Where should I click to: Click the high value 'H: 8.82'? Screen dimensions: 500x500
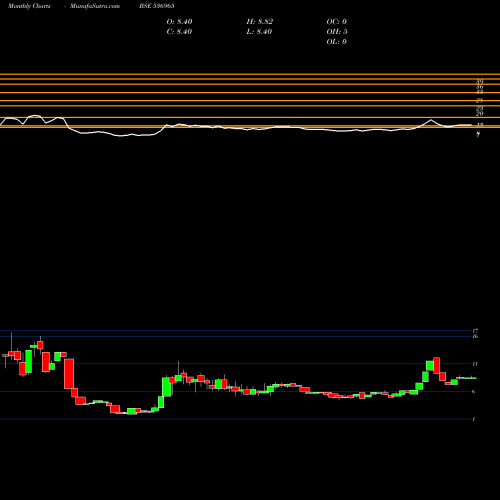(x=260, y=22)
